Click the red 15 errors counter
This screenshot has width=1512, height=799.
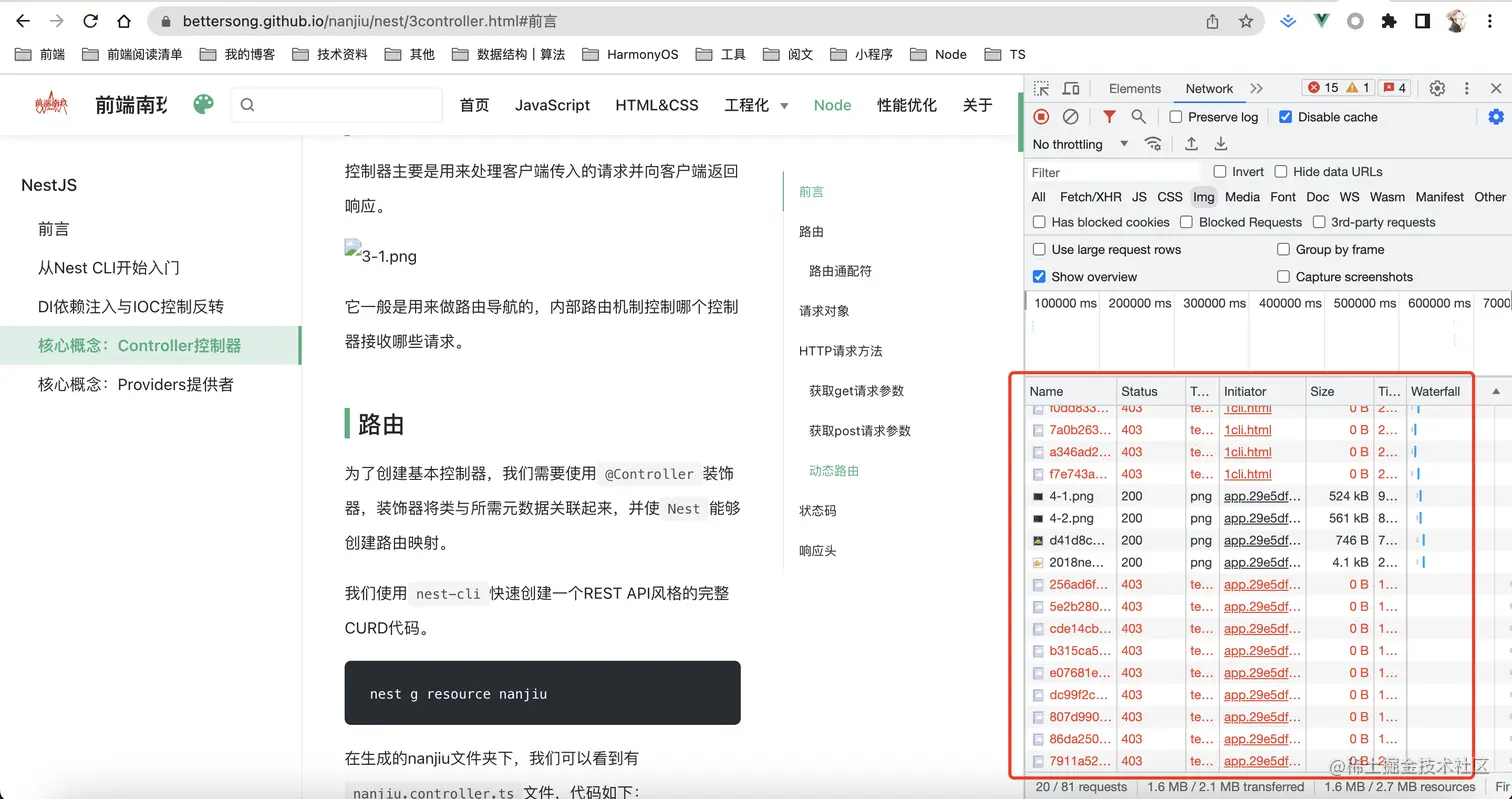tap(1322, 88)
